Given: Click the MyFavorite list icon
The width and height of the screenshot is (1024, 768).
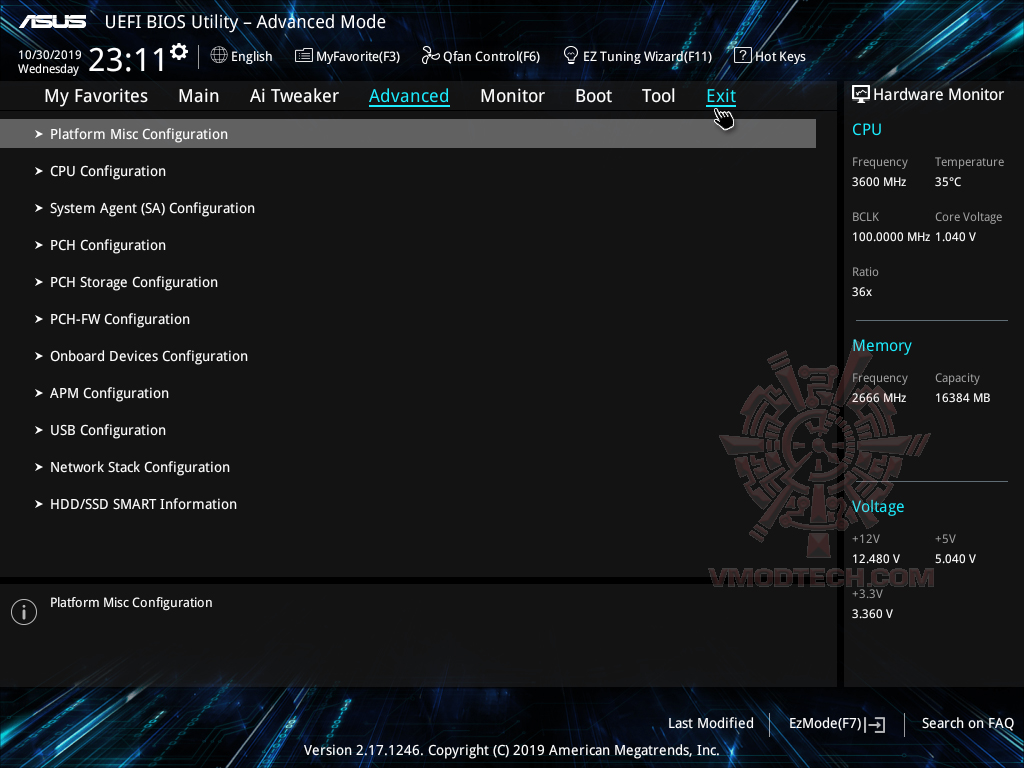Looking at the screenshot, I should point(304,56).
